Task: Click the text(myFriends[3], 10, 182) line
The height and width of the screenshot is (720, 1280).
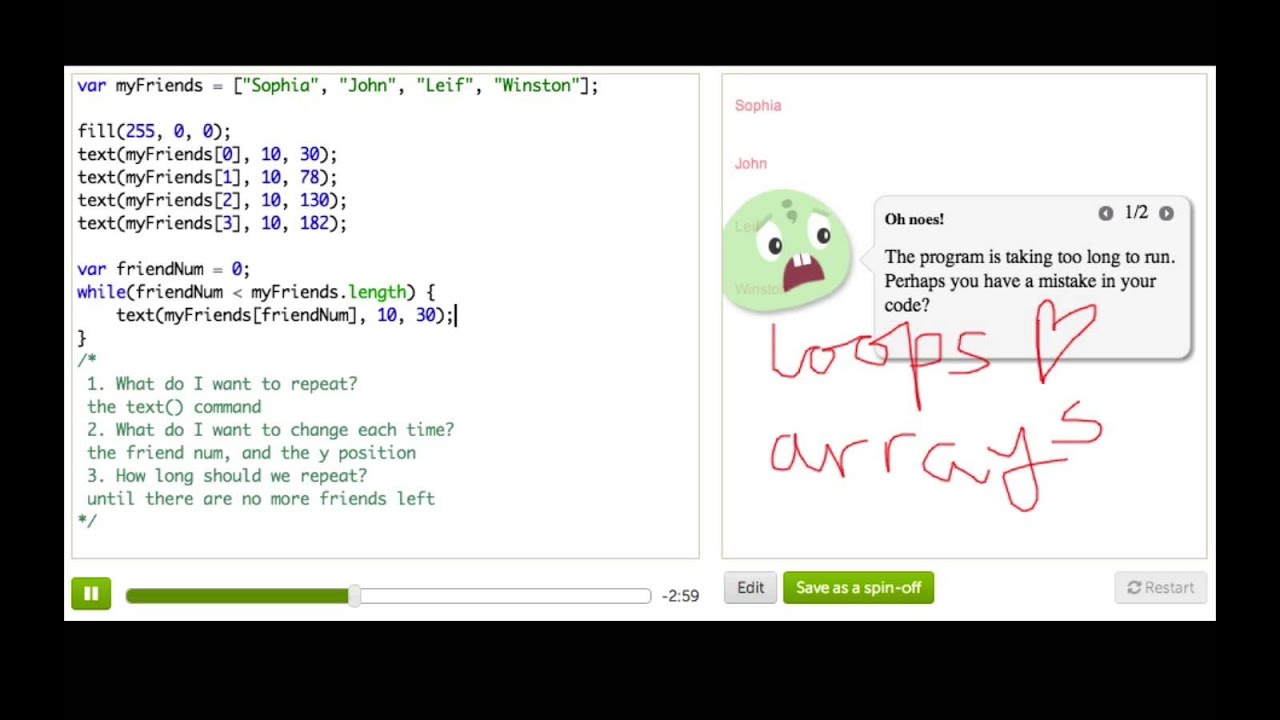Action: 212,223
